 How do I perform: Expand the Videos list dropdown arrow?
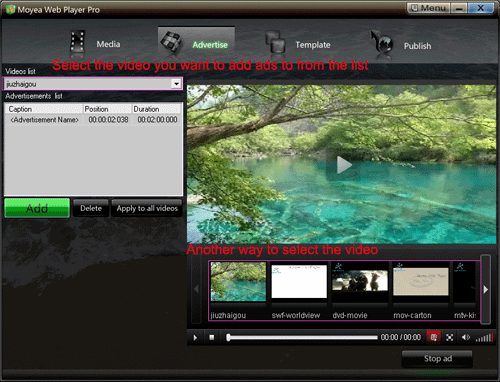(176, 84)
